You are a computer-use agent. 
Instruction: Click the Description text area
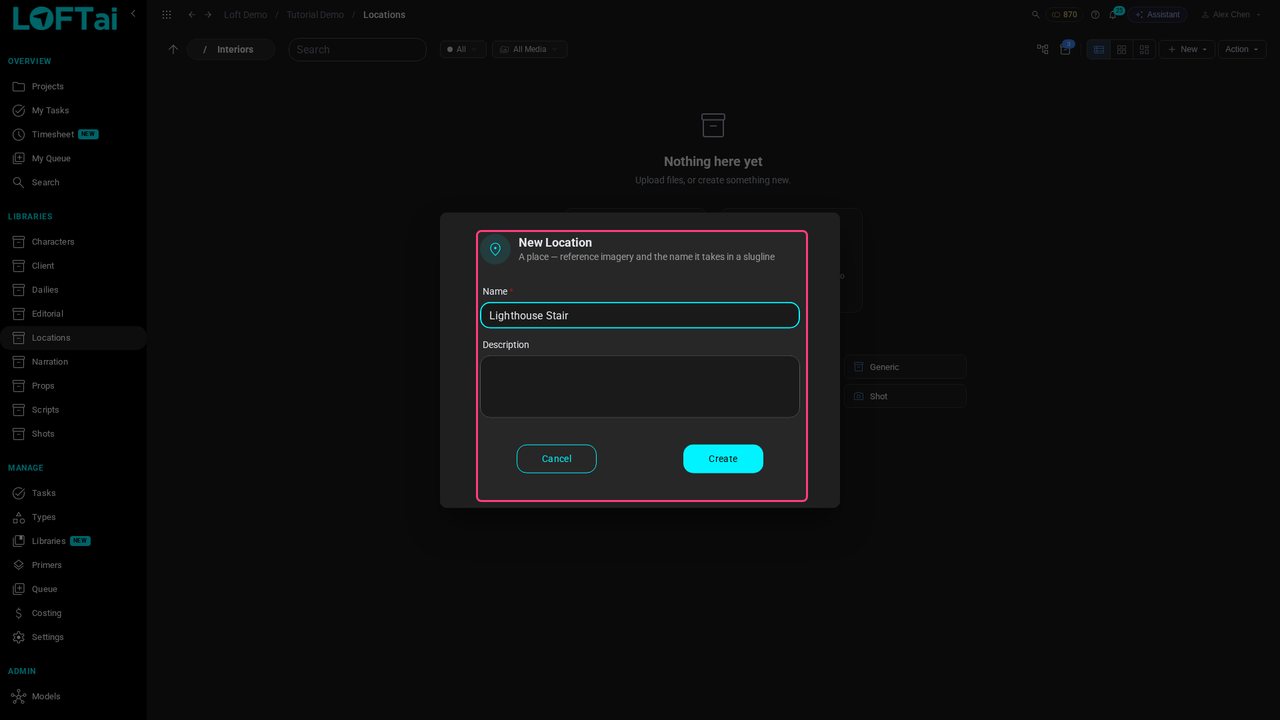(x=640, y=386)
